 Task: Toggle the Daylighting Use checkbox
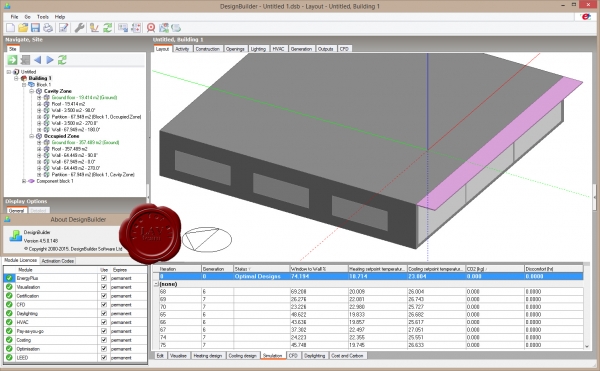tap(104, 313)
